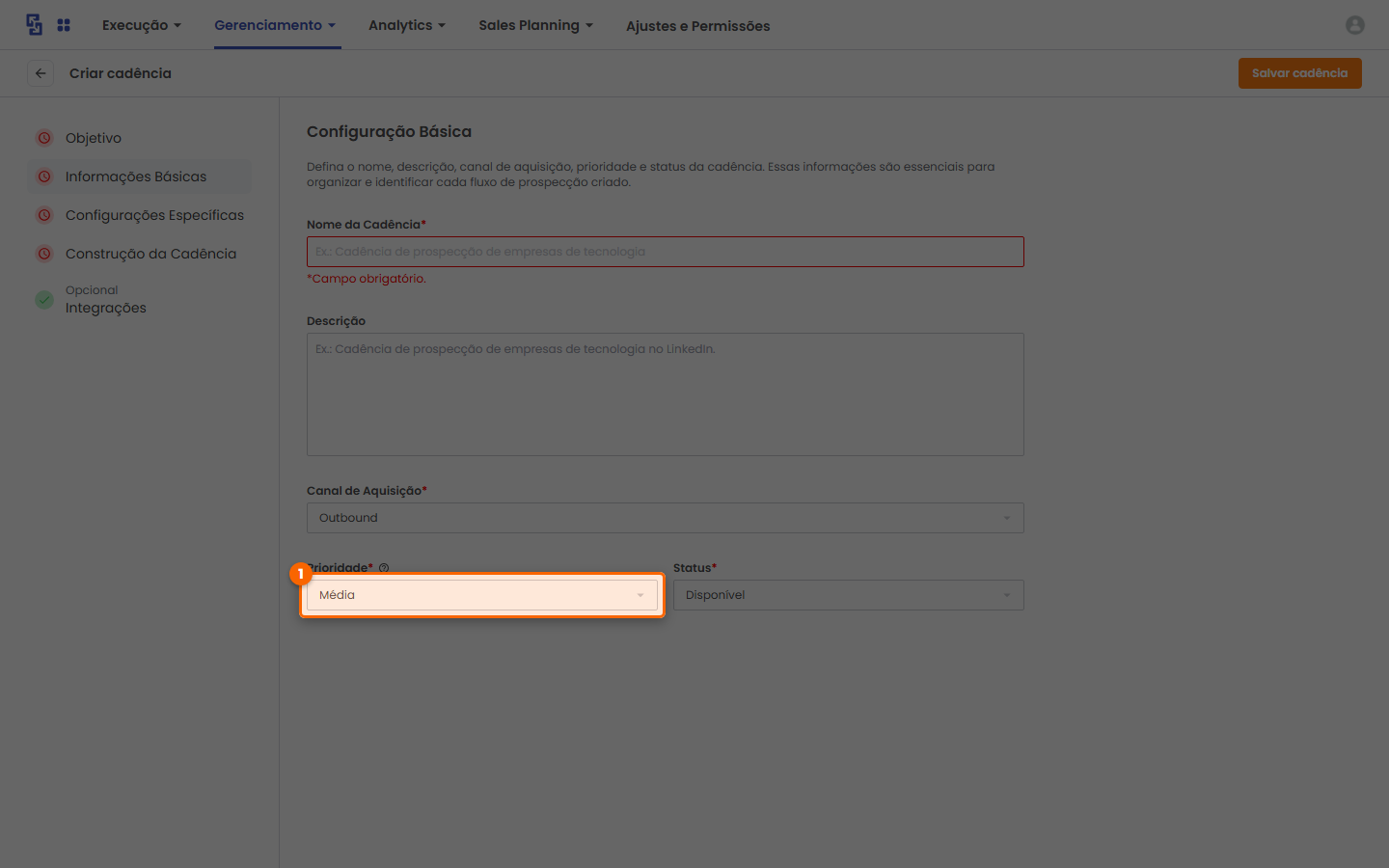
Task: Open the Canal de Aquisição dropdown
Action: tap(666, 518)
